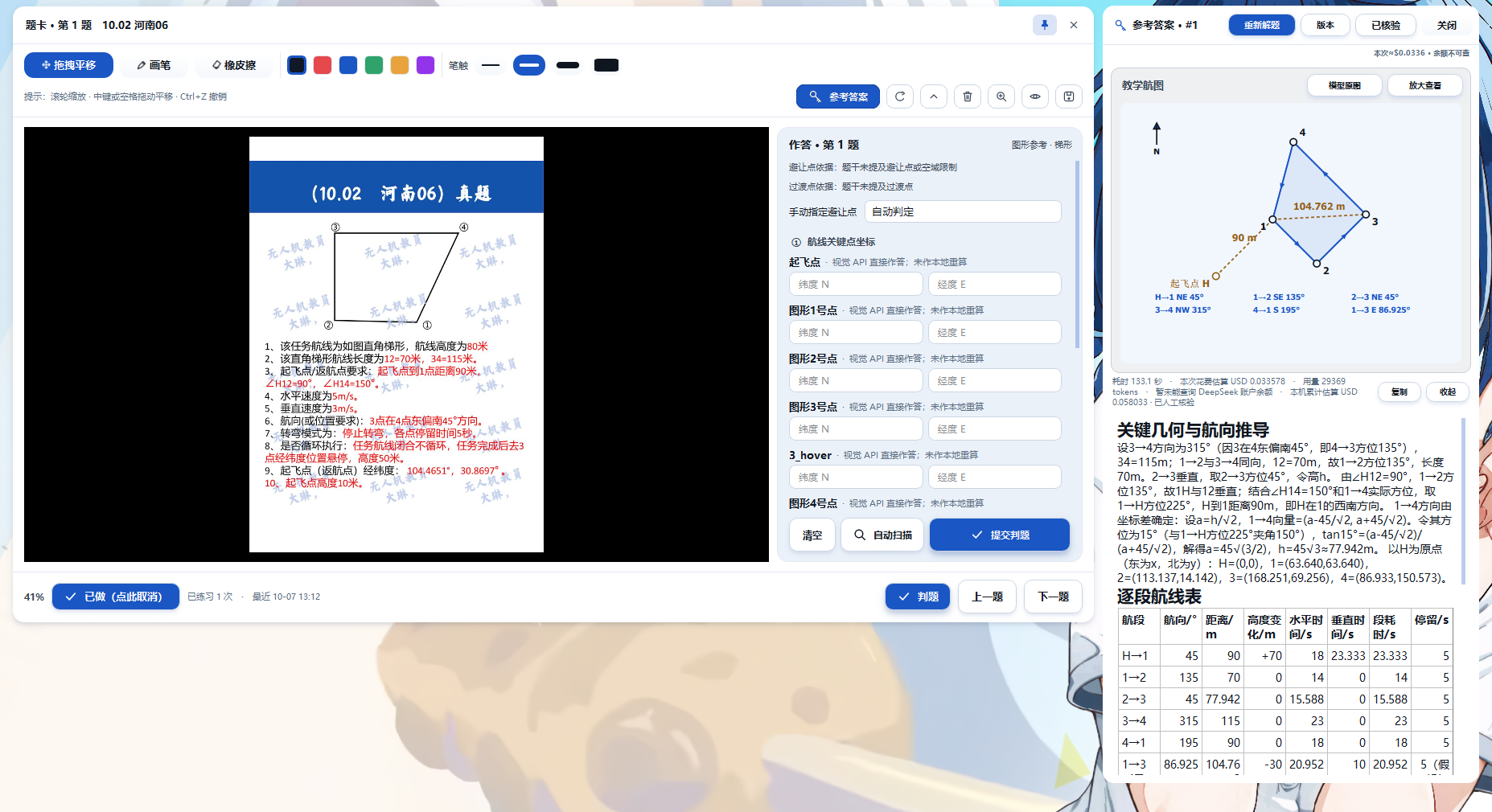
Task: Toggle the 已核验 verified button
Action: point(1386,25)
